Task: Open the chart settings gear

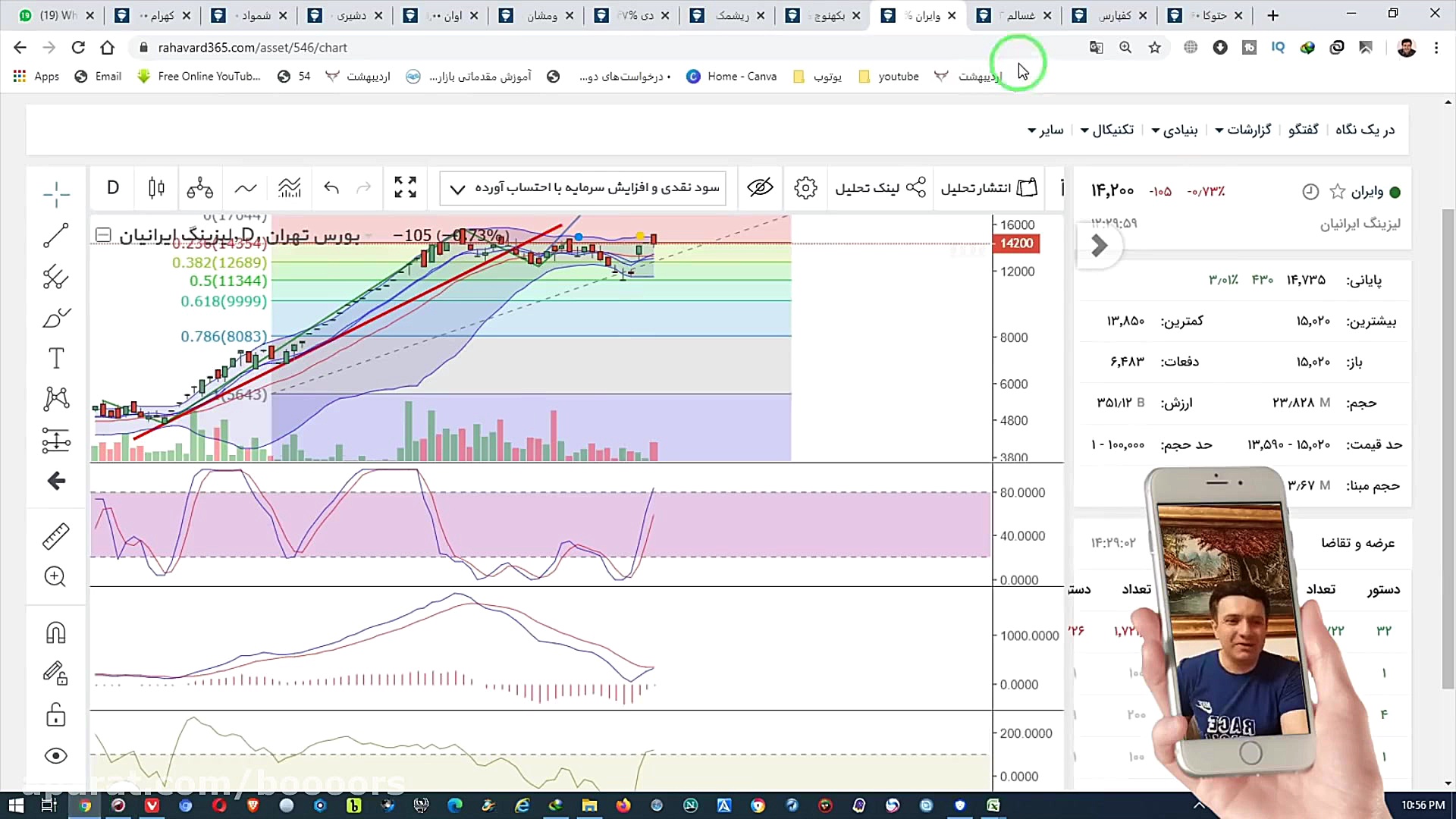Action: click(805, 187)
